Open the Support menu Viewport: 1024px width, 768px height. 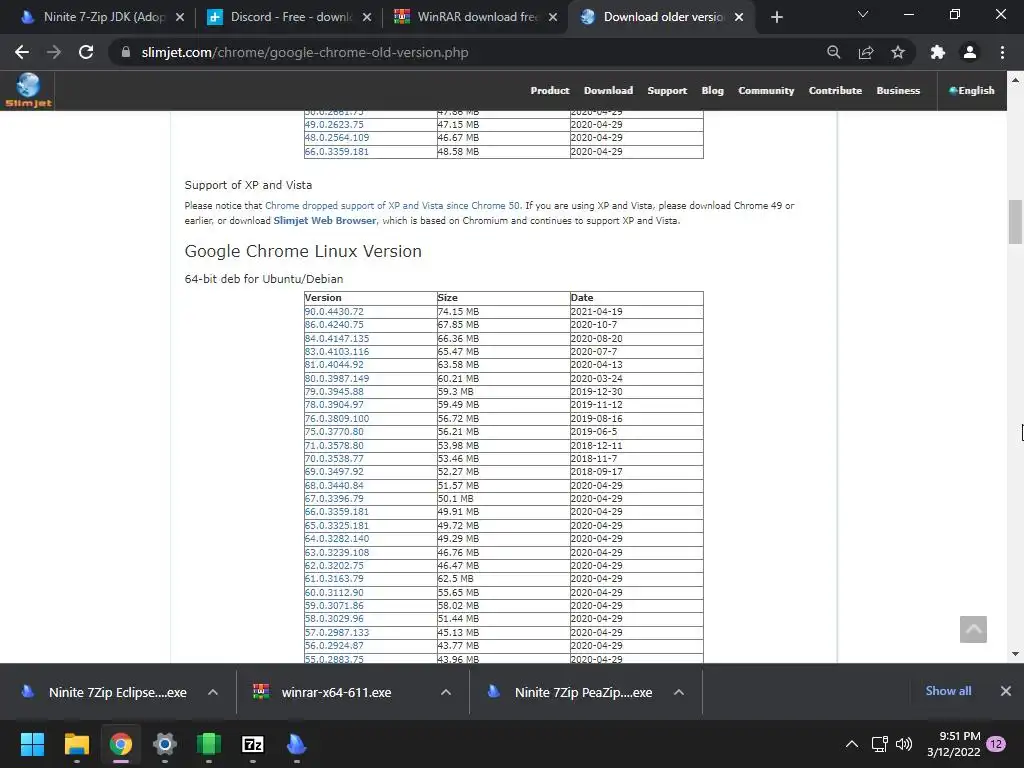point(667,91)
